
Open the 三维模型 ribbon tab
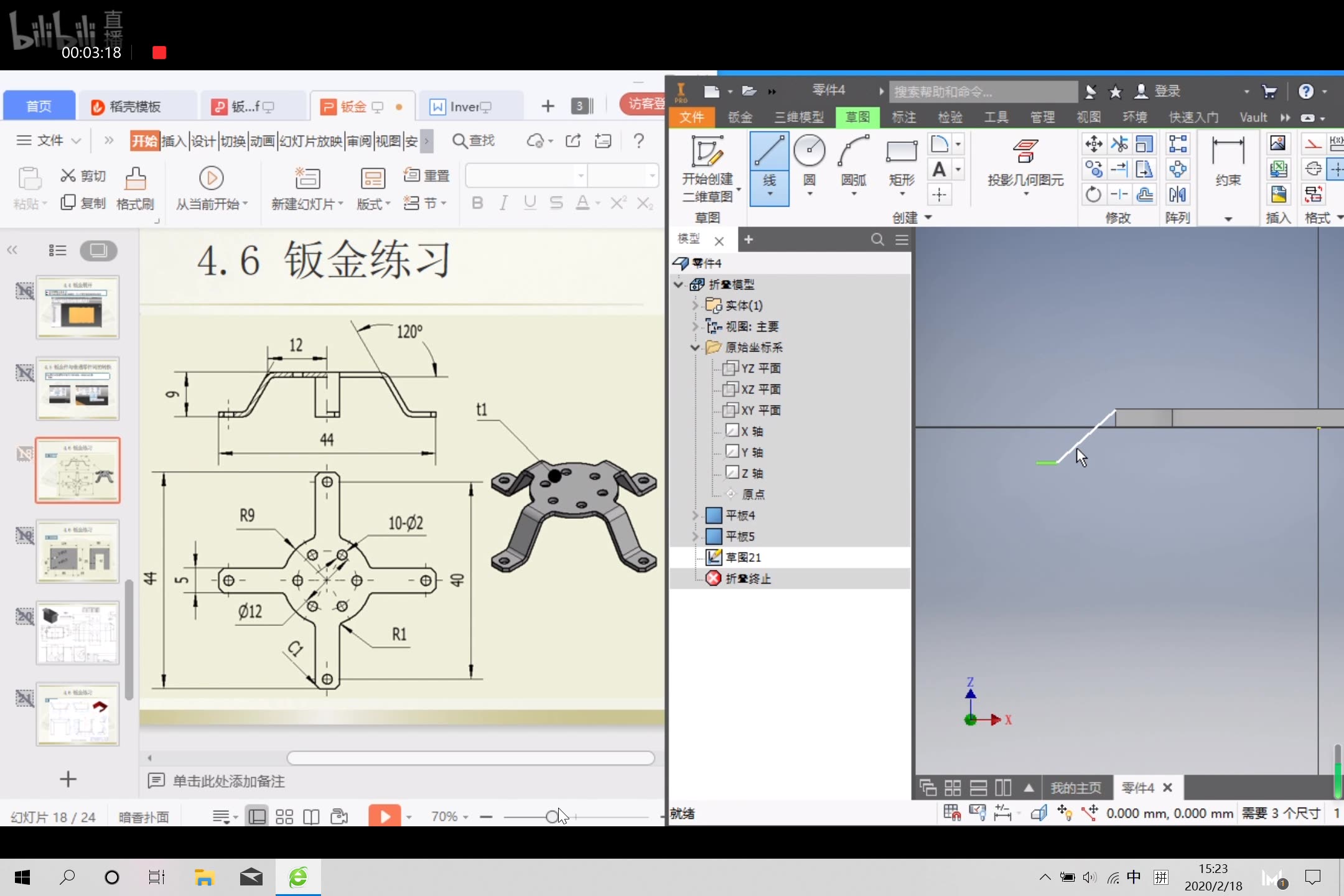[799, 117]
